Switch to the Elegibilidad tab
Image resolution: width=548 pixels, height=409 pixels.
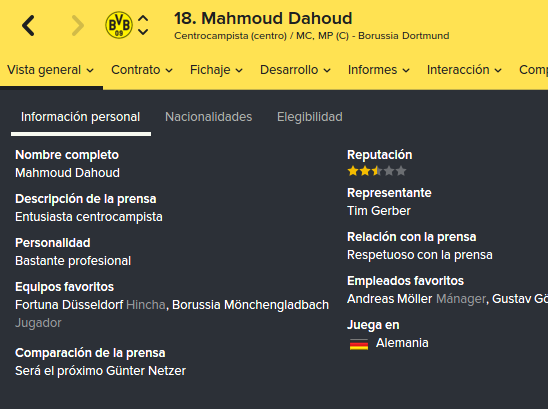[310, 117]
